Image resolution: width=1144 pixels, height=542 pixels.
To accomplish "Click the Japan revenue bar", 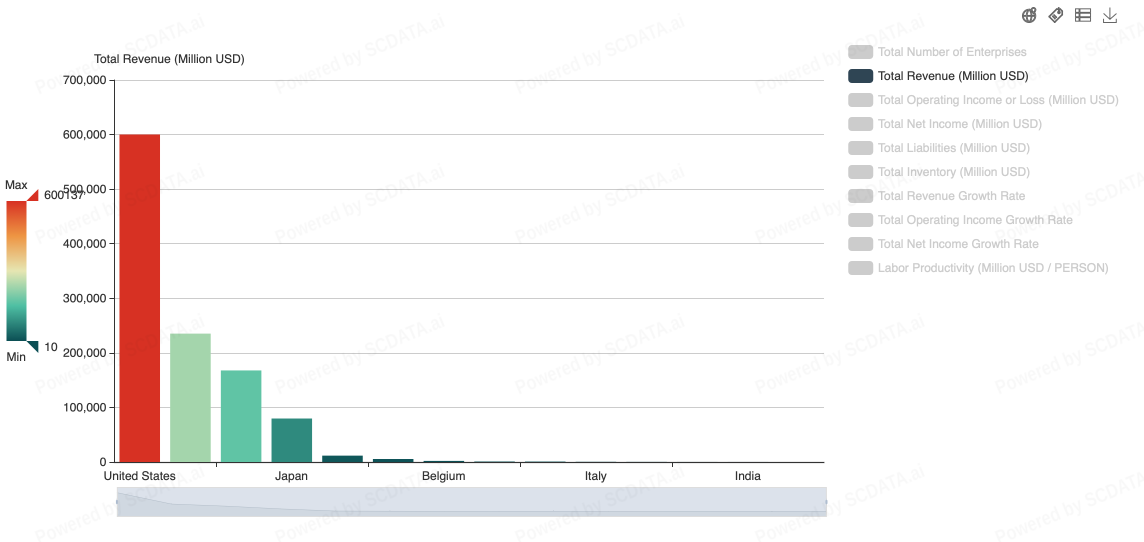I will (x=292, y=441).
